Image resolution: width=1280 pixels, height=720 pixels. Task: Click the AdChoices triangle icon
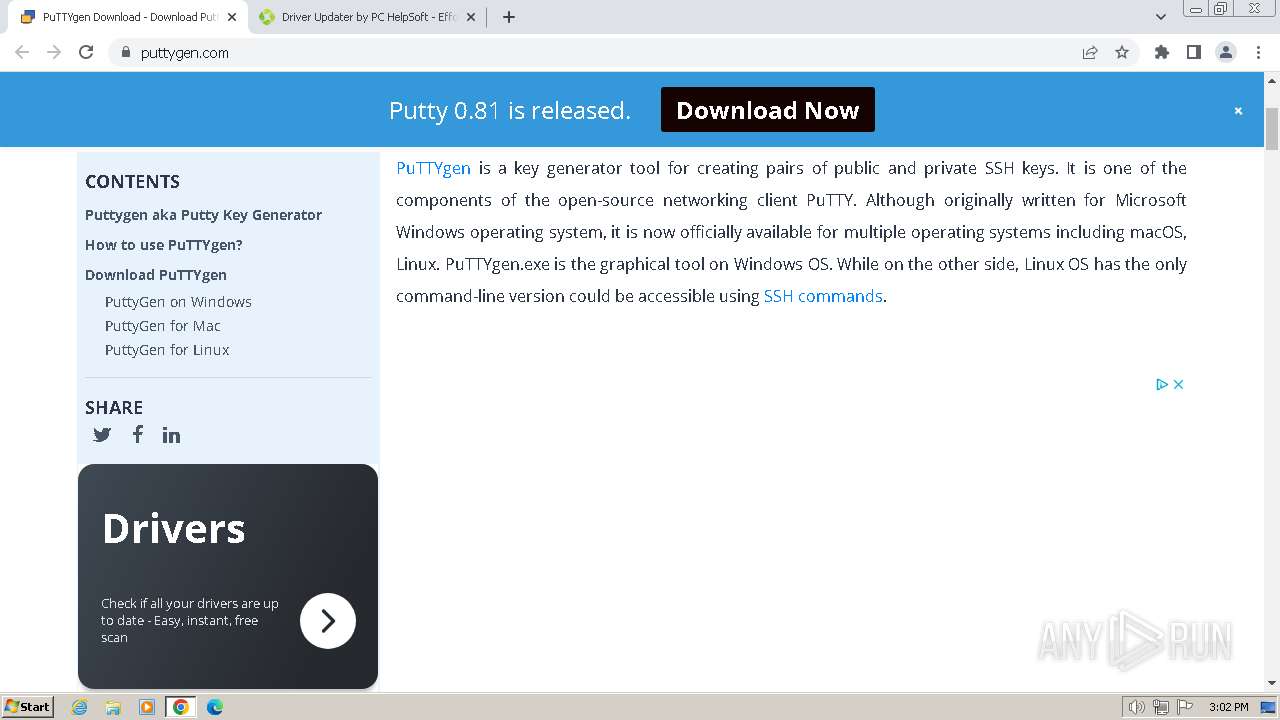(x=1162, y=384)
